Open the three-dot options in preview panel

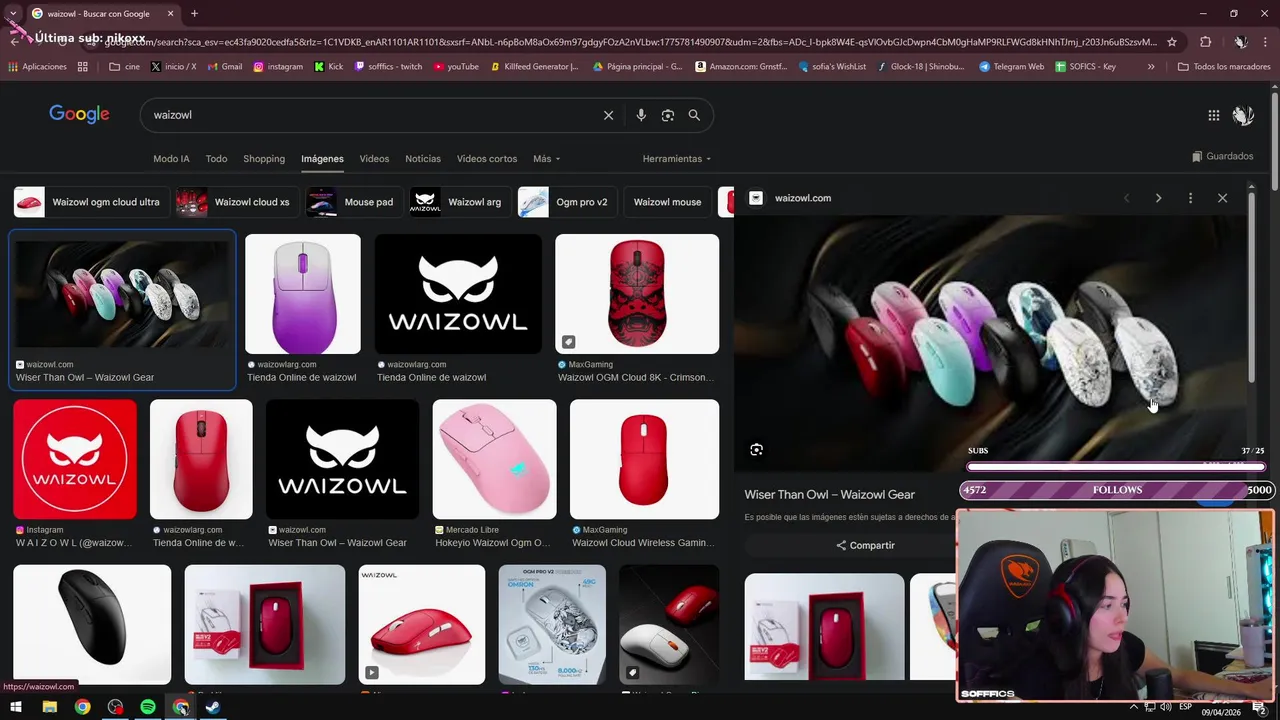(x=1190, y=198)
